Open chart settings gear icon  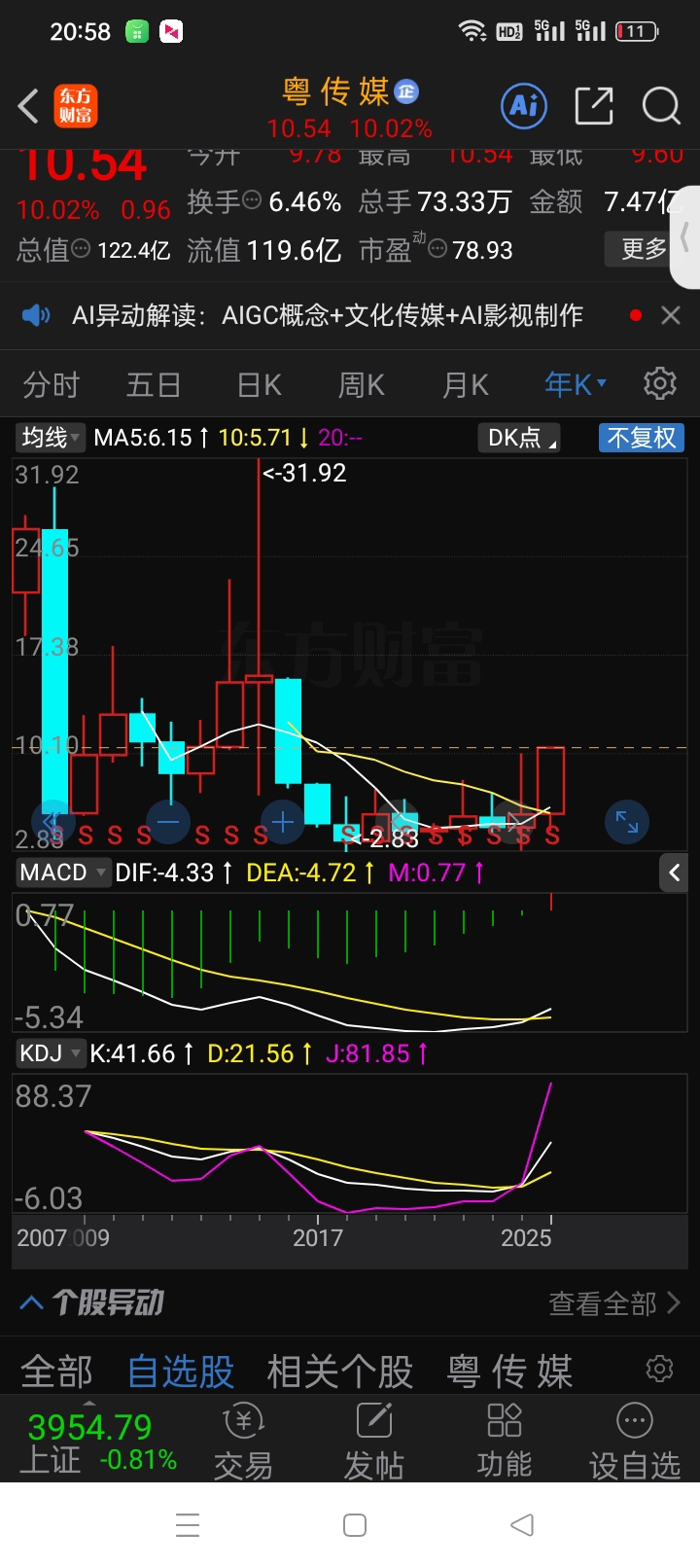(x=660, y=384)
